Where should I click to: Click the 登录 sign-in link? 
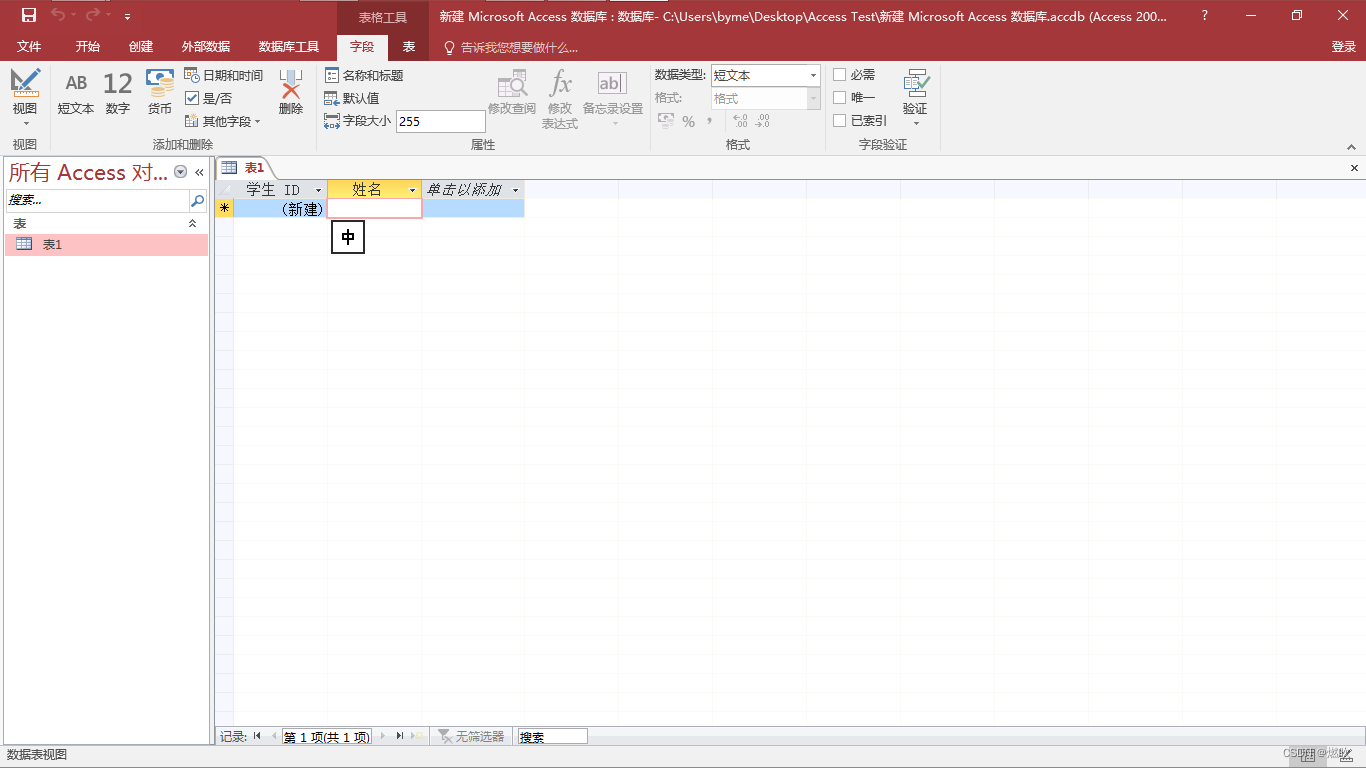click(x=1344, y=47)
